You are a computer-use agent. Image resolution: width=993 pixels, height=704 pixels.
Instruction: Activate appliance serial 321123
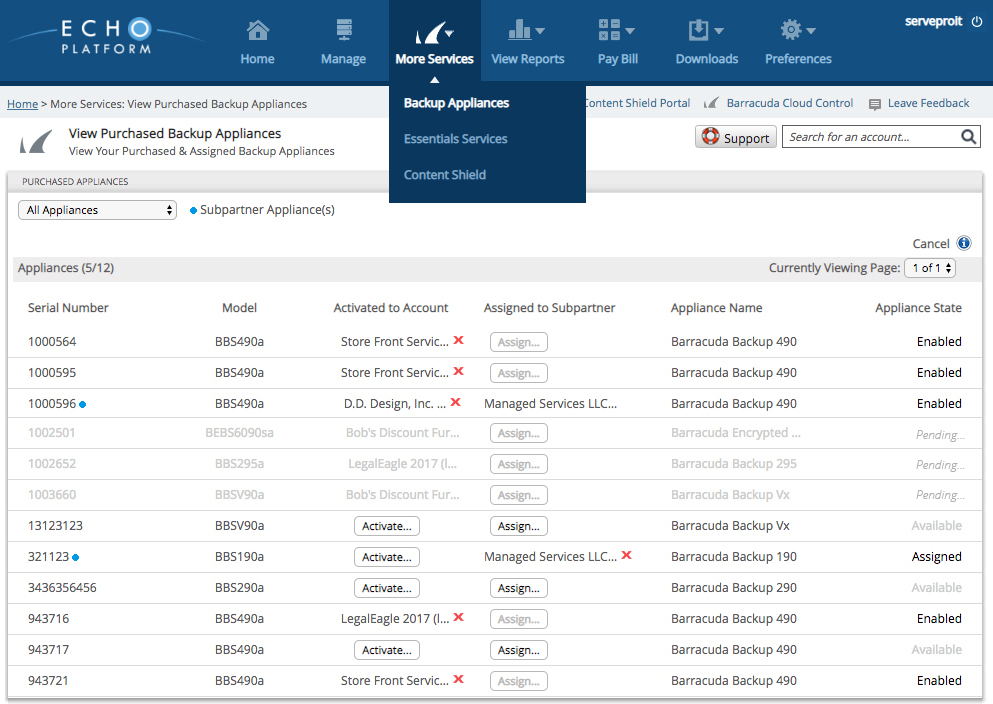[x=386, y=557]
